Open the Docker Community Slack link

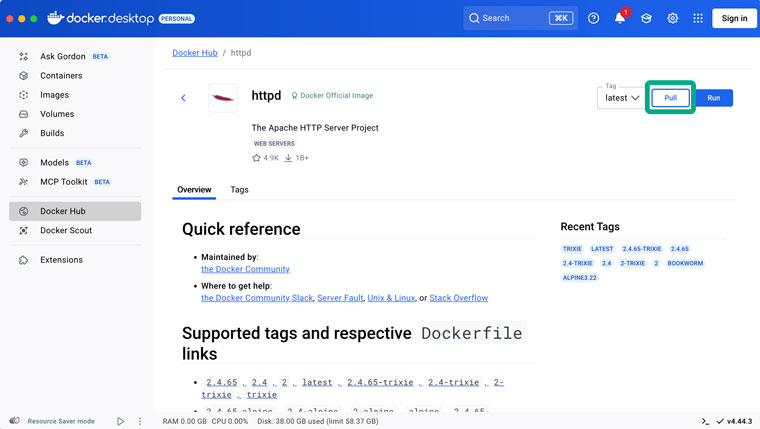tap(257, 298)
